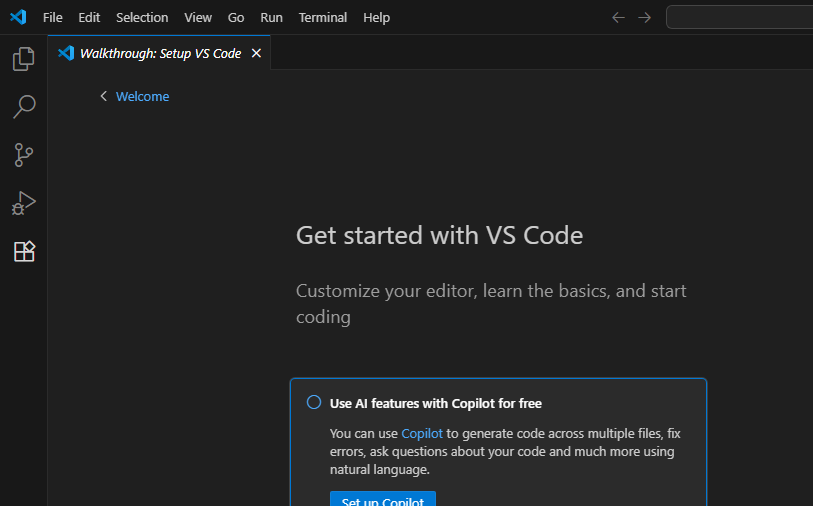Open the Source Control view
This screenshot has width=813, height=506.
coord(23,155)
